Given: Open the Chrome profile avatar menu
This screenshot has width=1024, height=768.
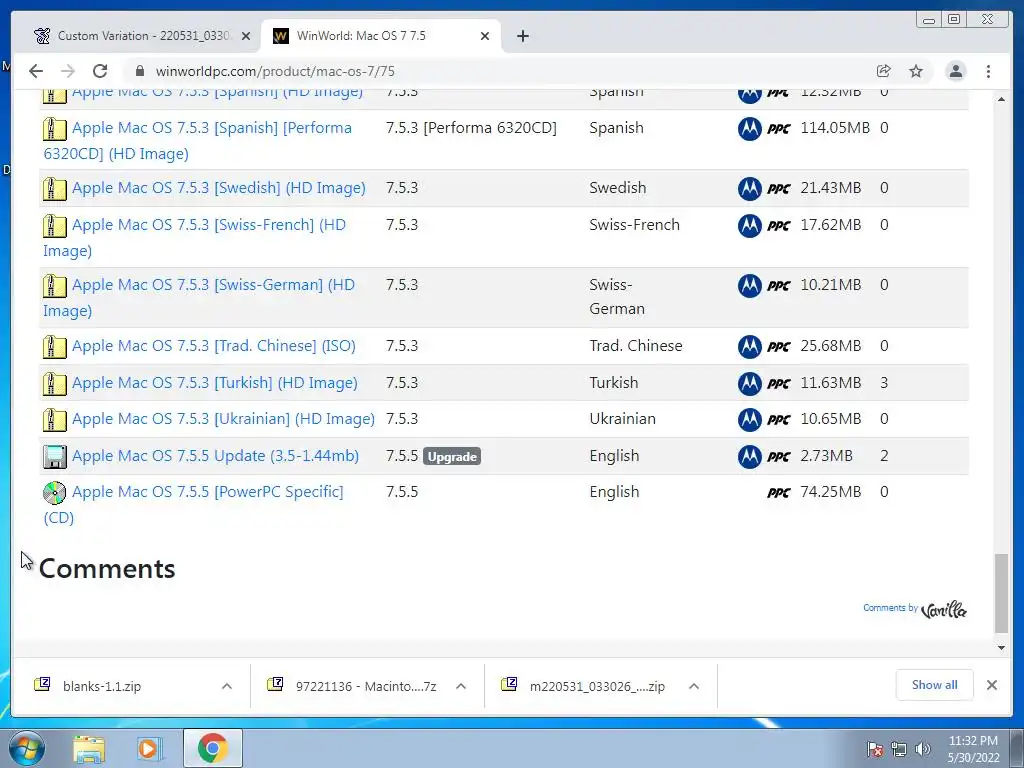Looking at the screenshot, I should click(955, 71).
